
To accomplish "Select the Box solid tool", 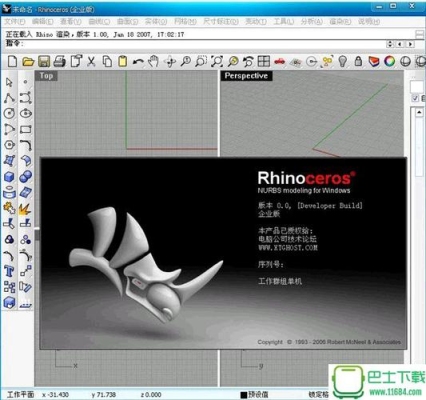I will (9, 176).
